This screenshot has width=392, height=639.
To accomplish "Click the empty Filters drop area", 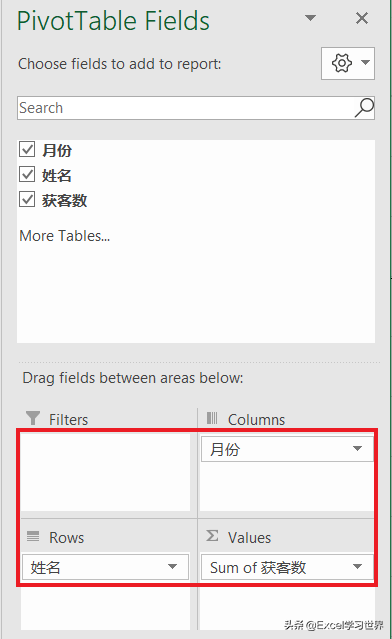I will (x=105, y=472).
